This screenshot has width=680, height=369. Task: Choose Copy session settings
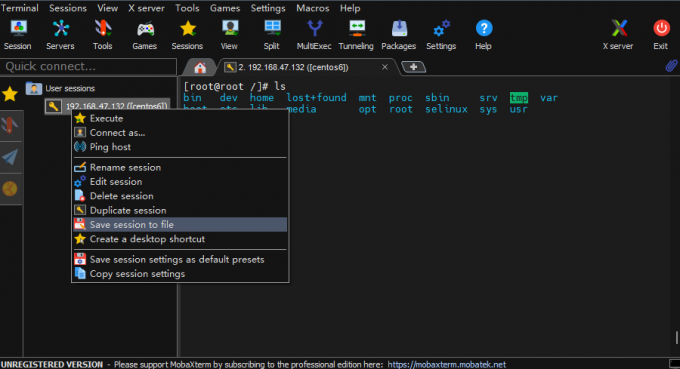(180, 274)
